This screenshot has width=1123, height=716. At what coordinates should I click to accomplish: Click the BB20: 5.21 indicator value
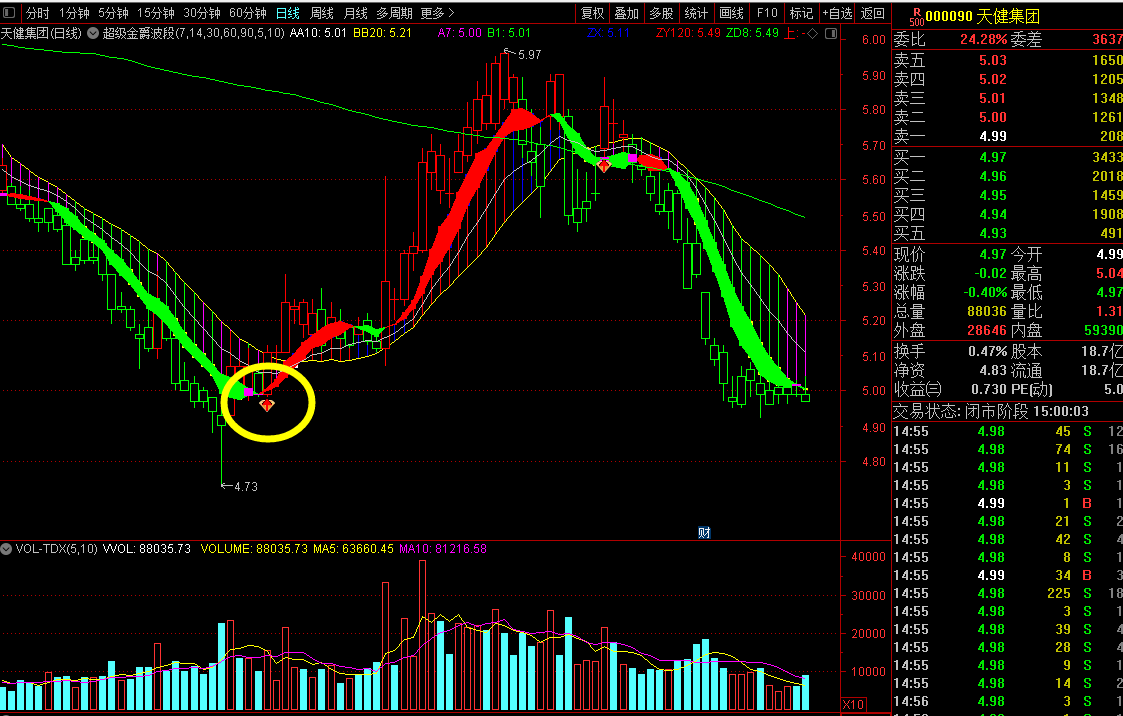pos(382,33)
